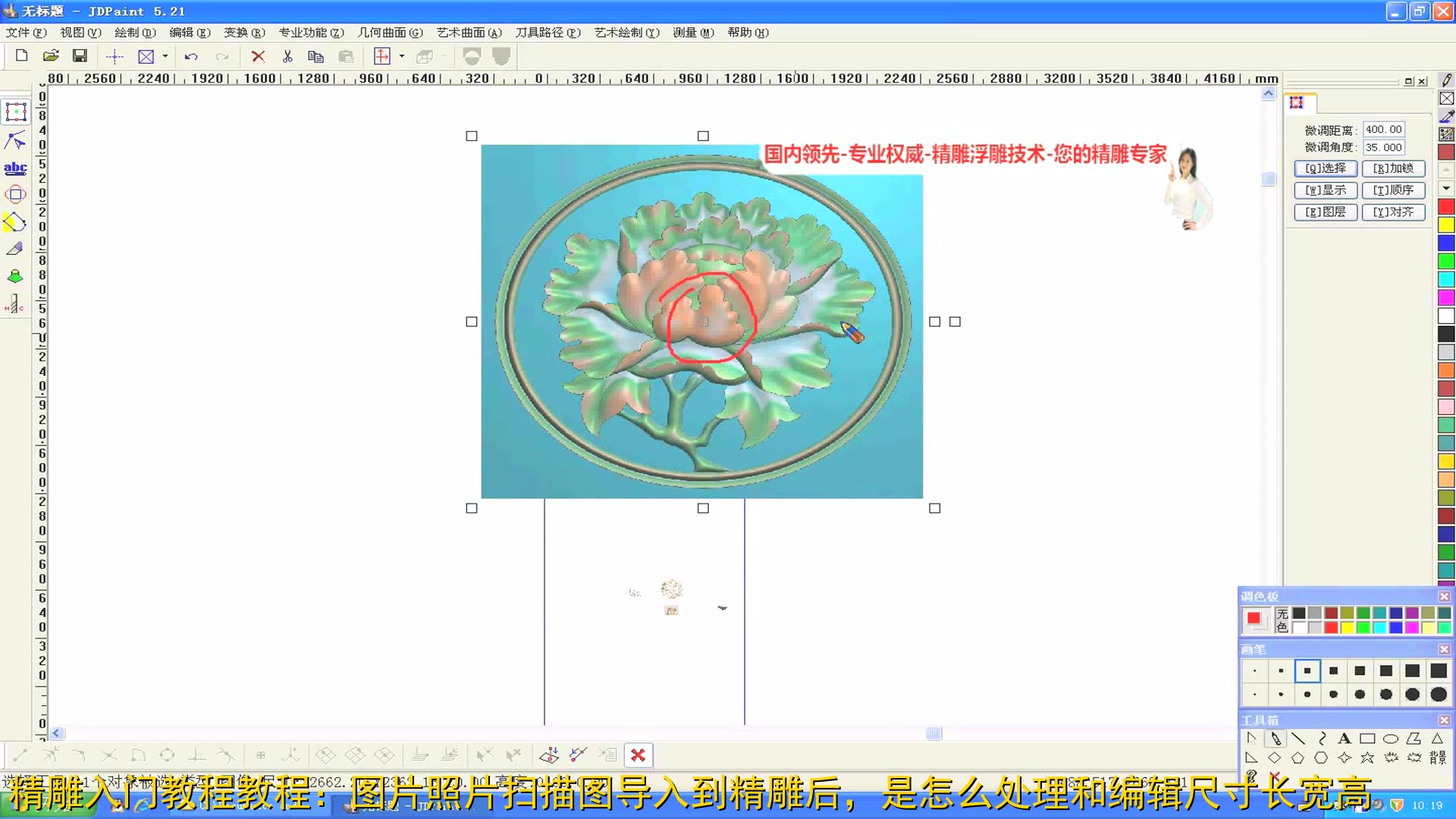1456x819 pixels.
Task: Click the red X delete toolbar icon
Action: (x=258, y=56)
